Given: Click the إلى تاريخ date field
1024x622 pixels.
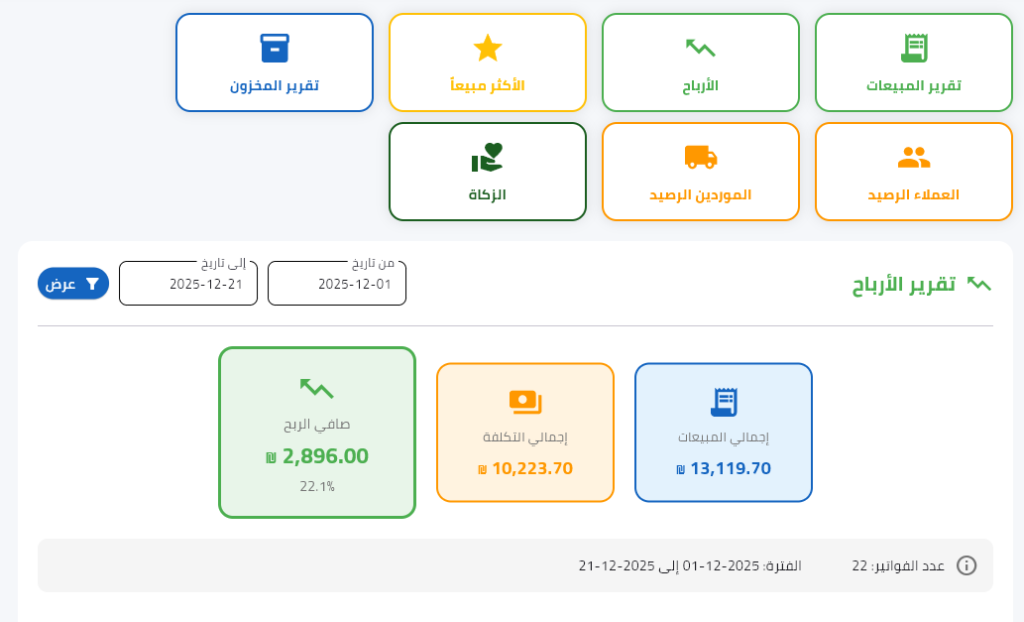Looking at the screenshot, I should [x=188, y=284].
